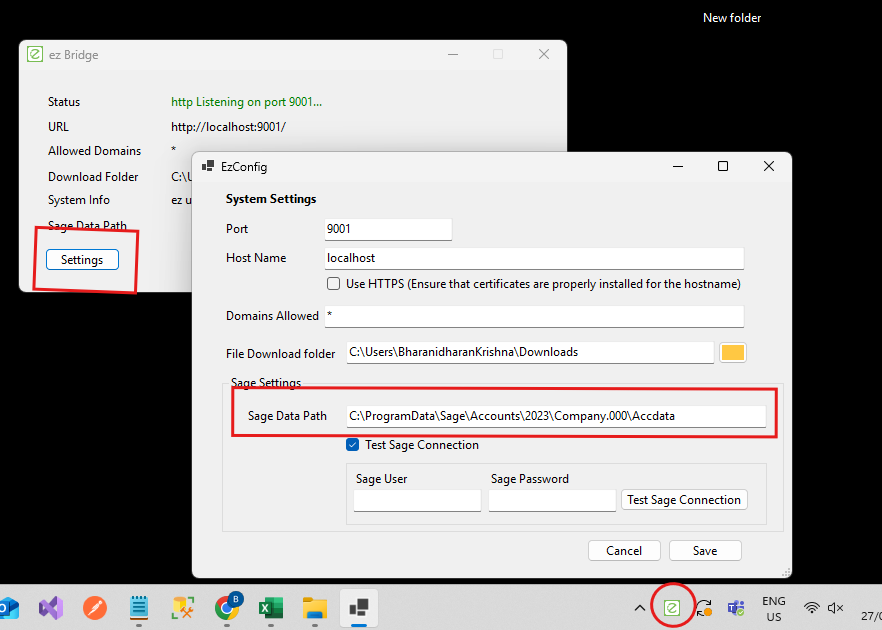
Task: Open the ENG US language switcher
Action: [774, 609]
